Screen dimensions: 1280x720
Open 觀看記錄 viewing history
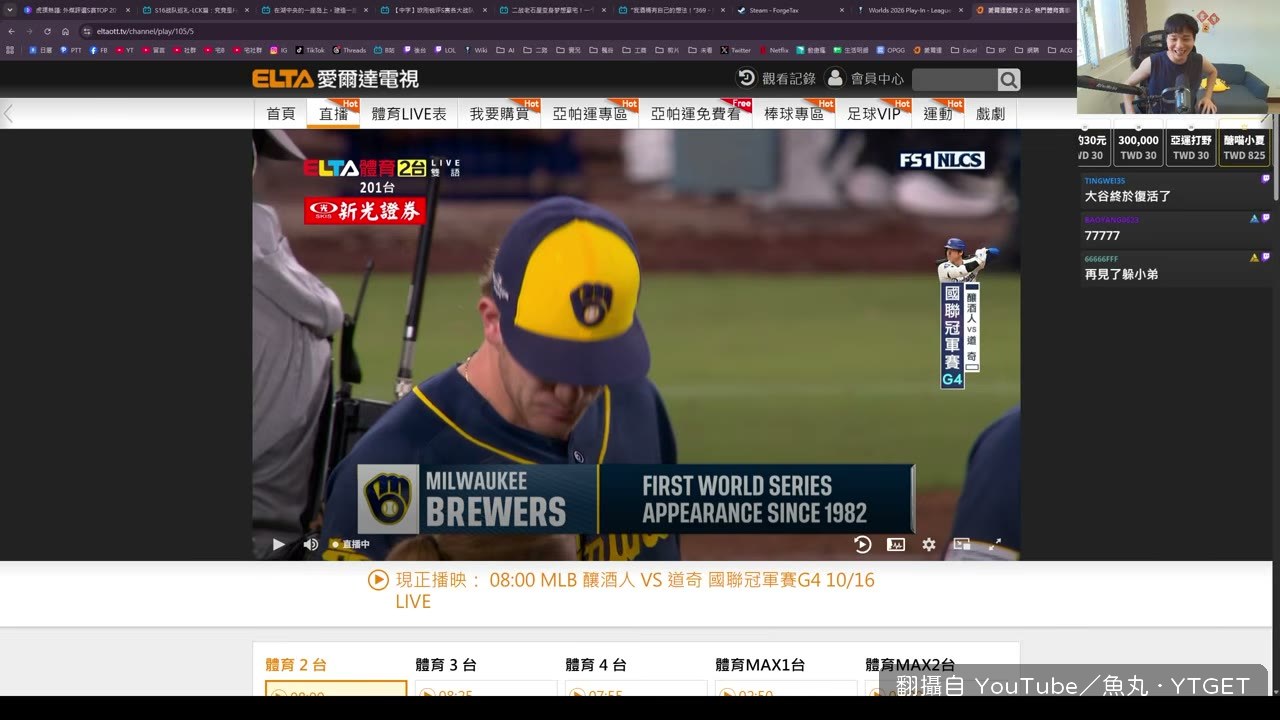point(776,78)
